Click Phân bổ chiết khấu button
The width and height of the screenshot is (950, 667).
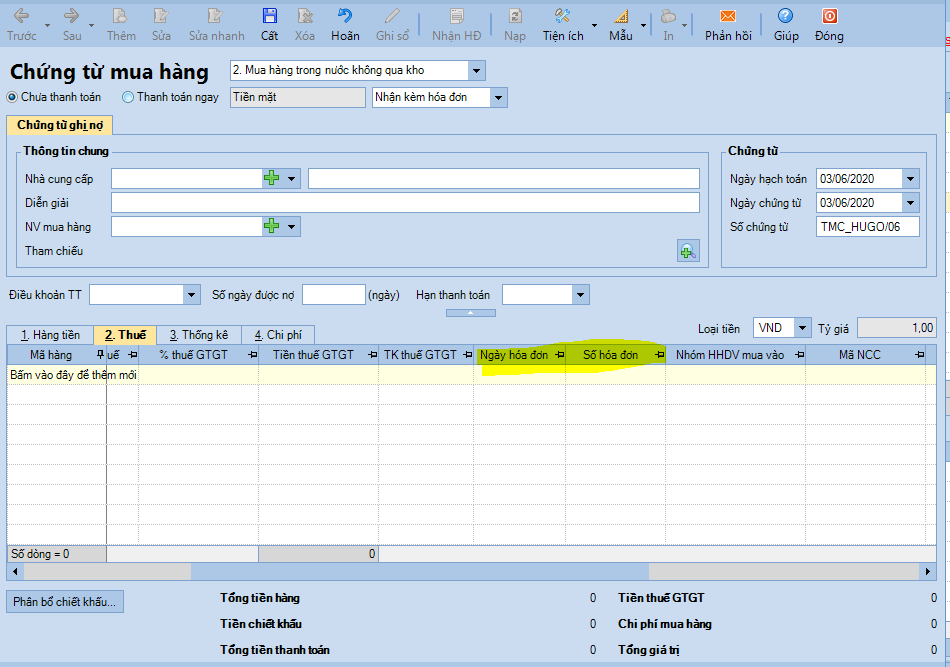pyautogui.click(x=65, y=601)
